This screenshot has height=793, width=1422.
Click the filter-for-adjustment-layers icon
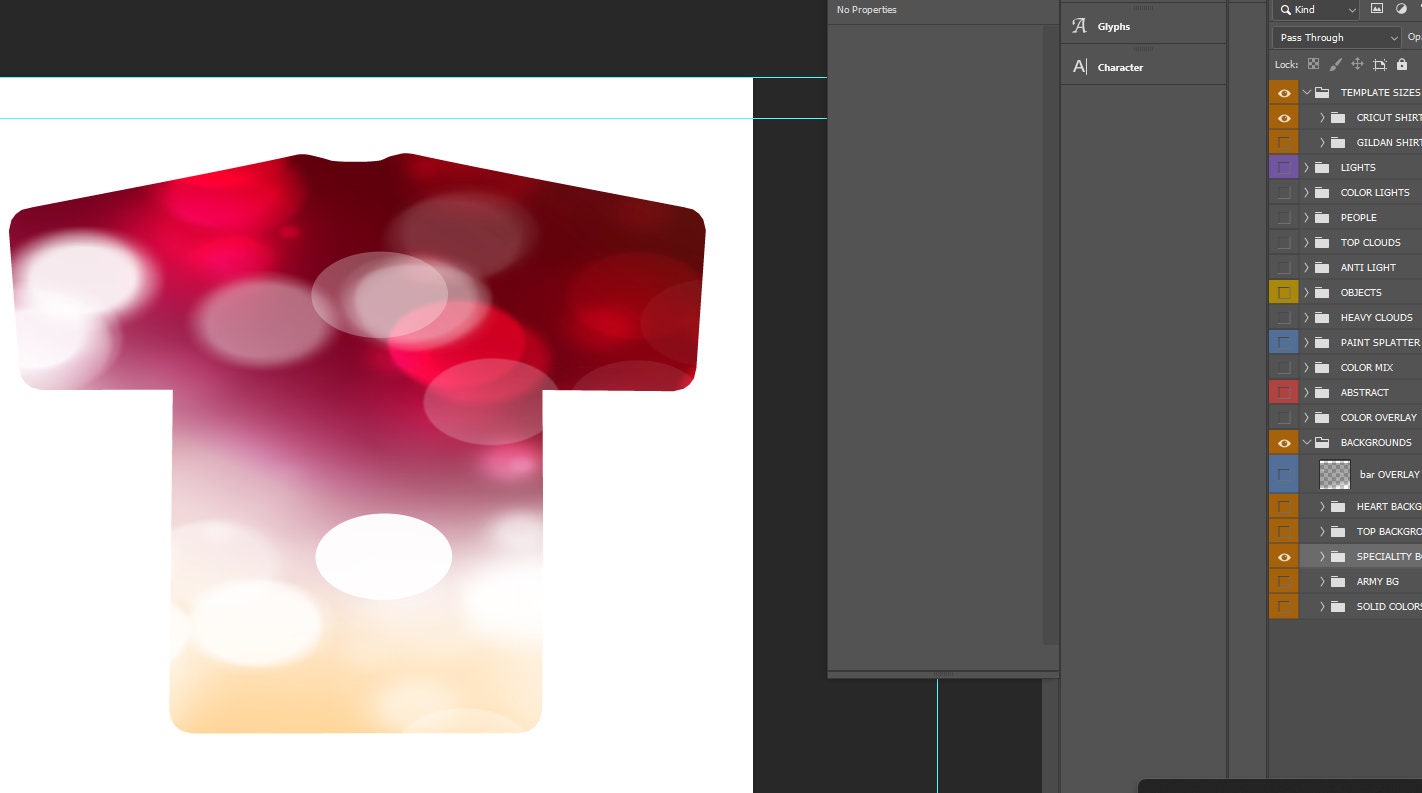coord(1402,9)
